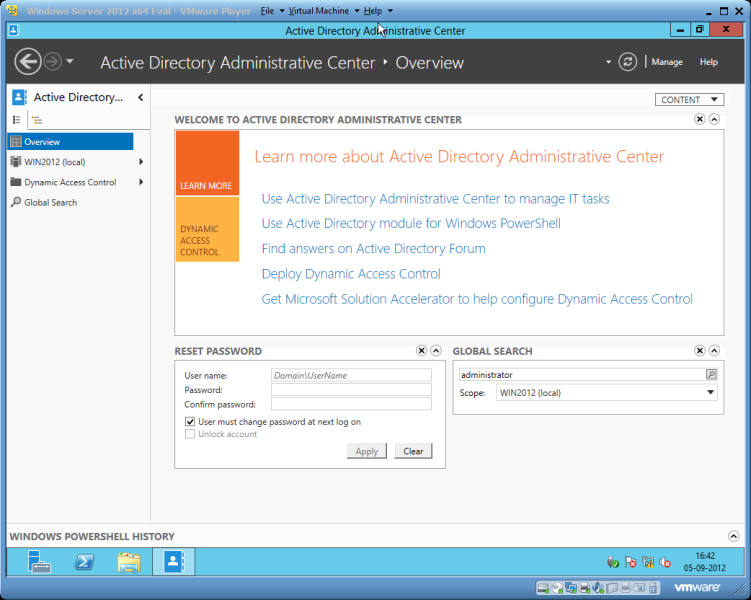
Task: Open Find answers on Active Directory Forum link
Action: tap(373, 249)
